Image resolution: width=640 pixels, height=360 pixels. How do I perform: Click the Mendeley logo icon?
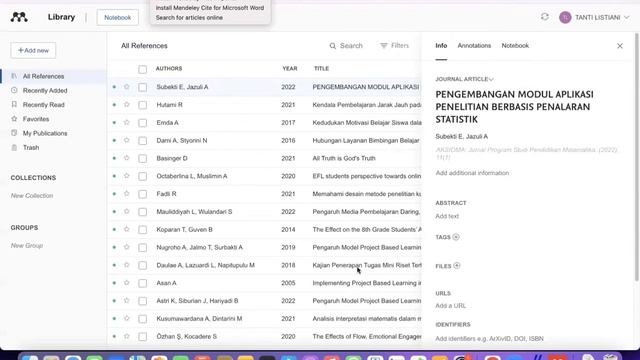19,17
